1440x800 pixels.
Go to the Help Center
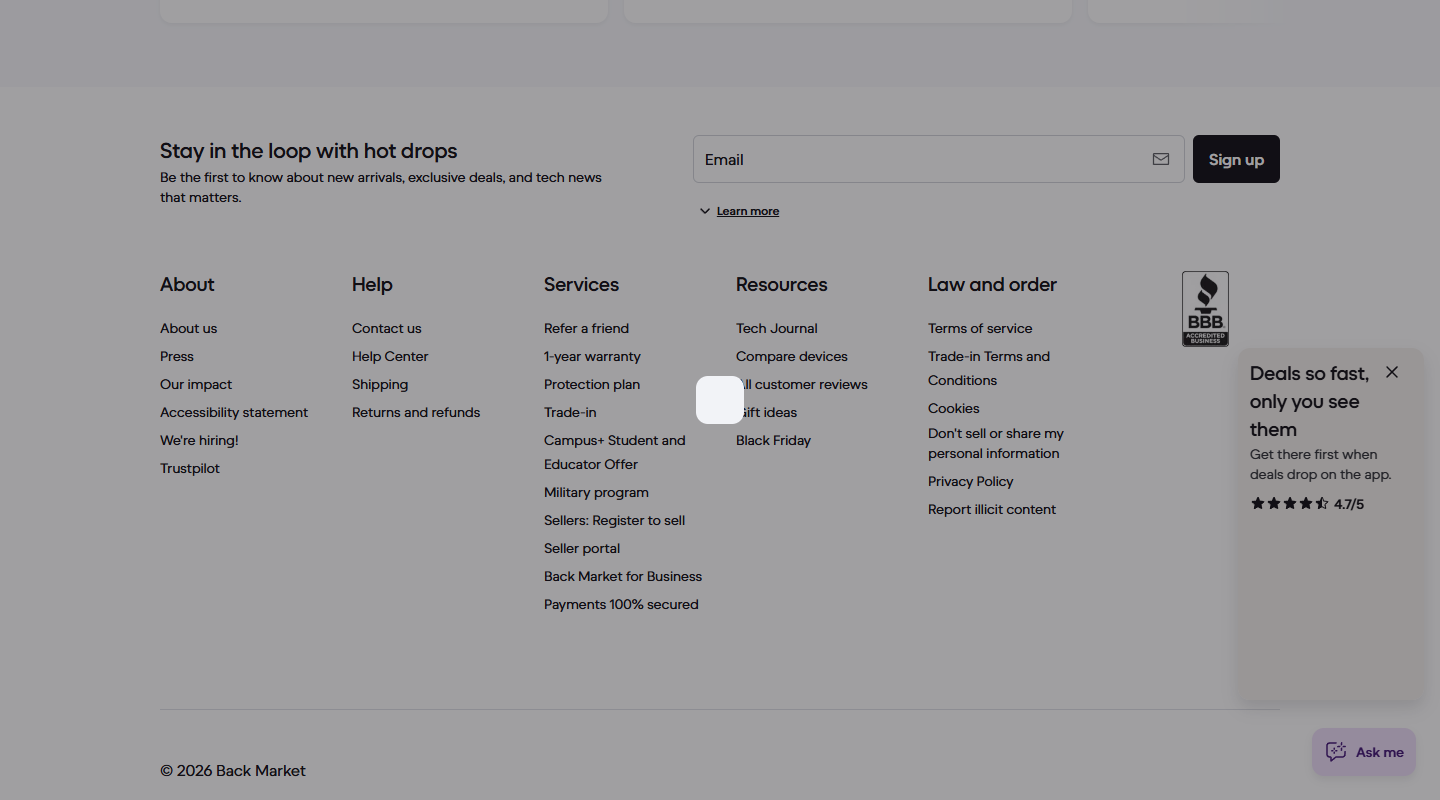click(390, 356)
